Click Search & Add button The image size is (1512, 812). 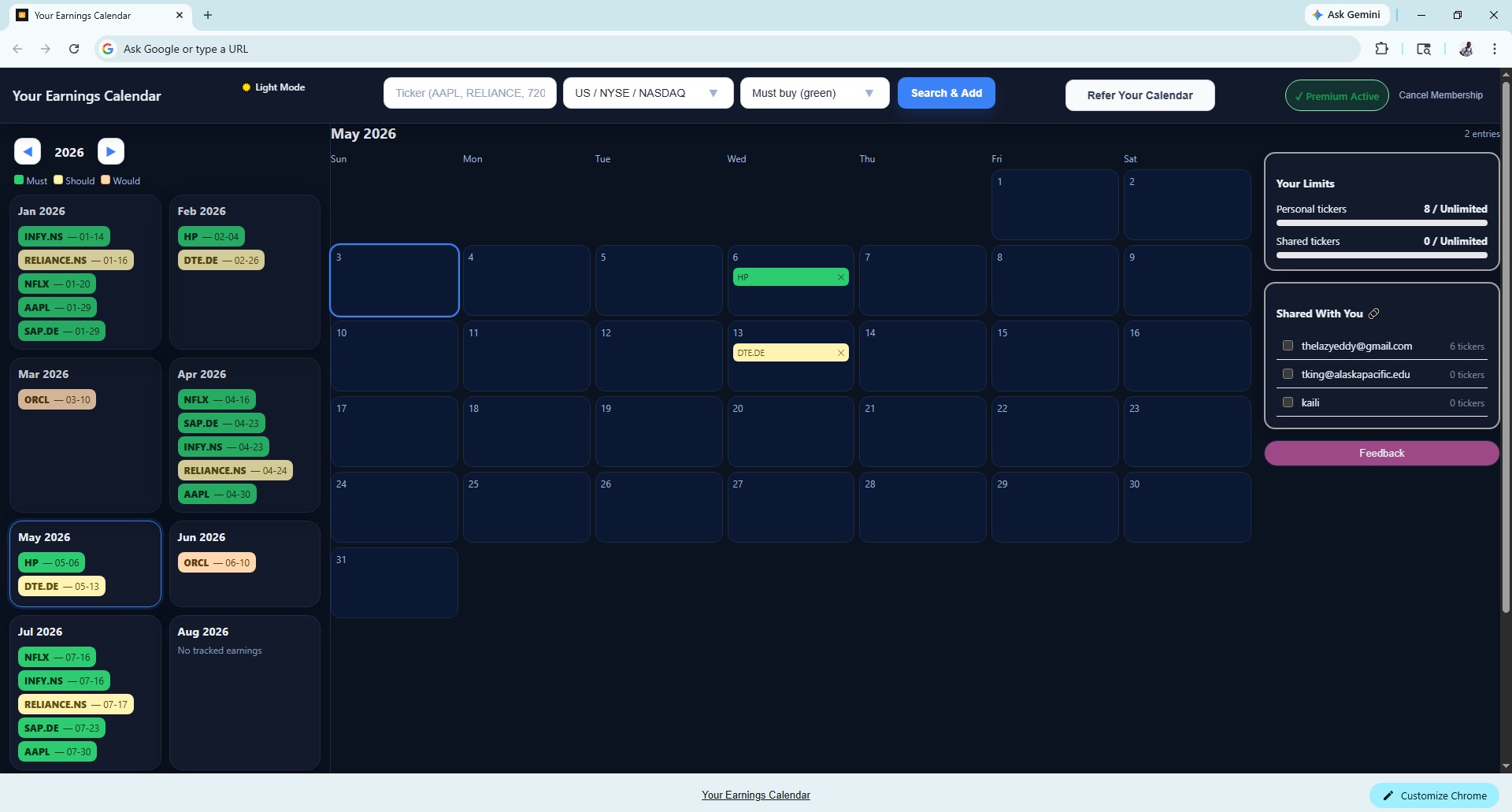[x=947, y=93]
